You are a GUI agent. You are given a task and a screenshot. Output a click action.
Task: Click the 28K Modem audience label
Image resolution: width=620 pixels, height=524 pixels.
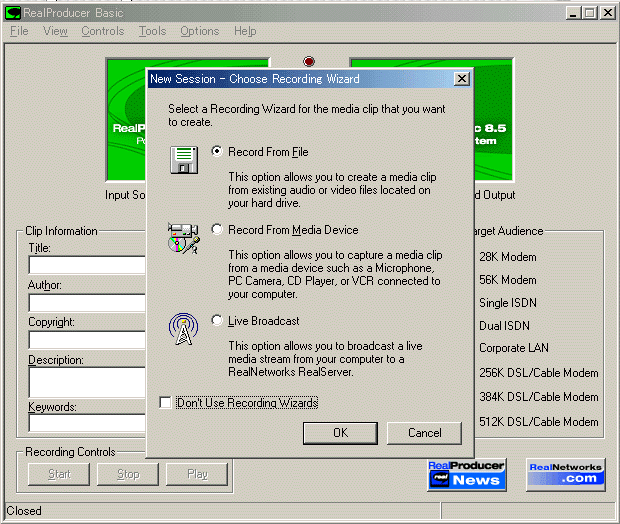tap(508, 257)
